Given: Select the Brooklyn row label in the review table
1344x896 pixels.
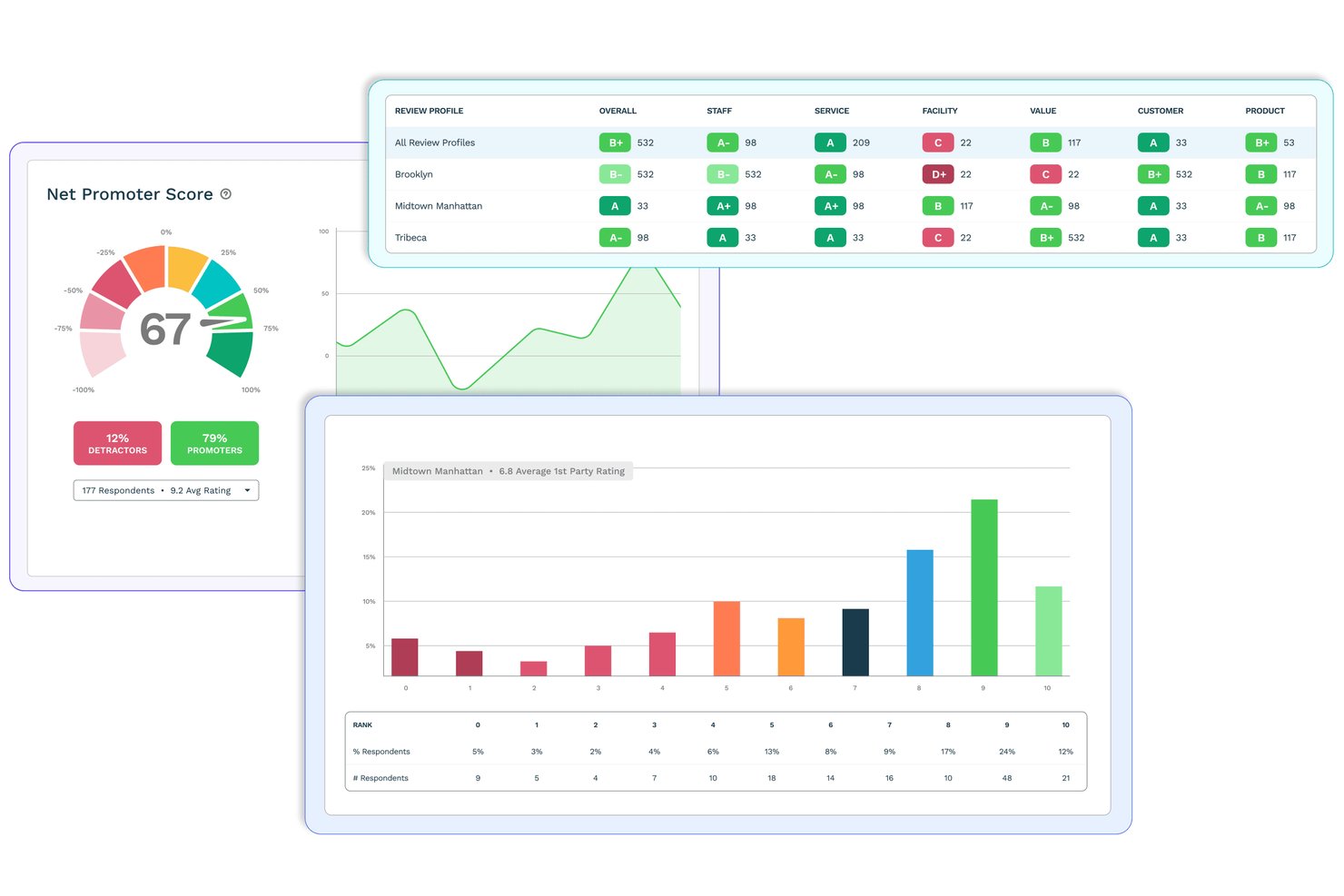Looking at the screenshot, I should click(414, 174).
